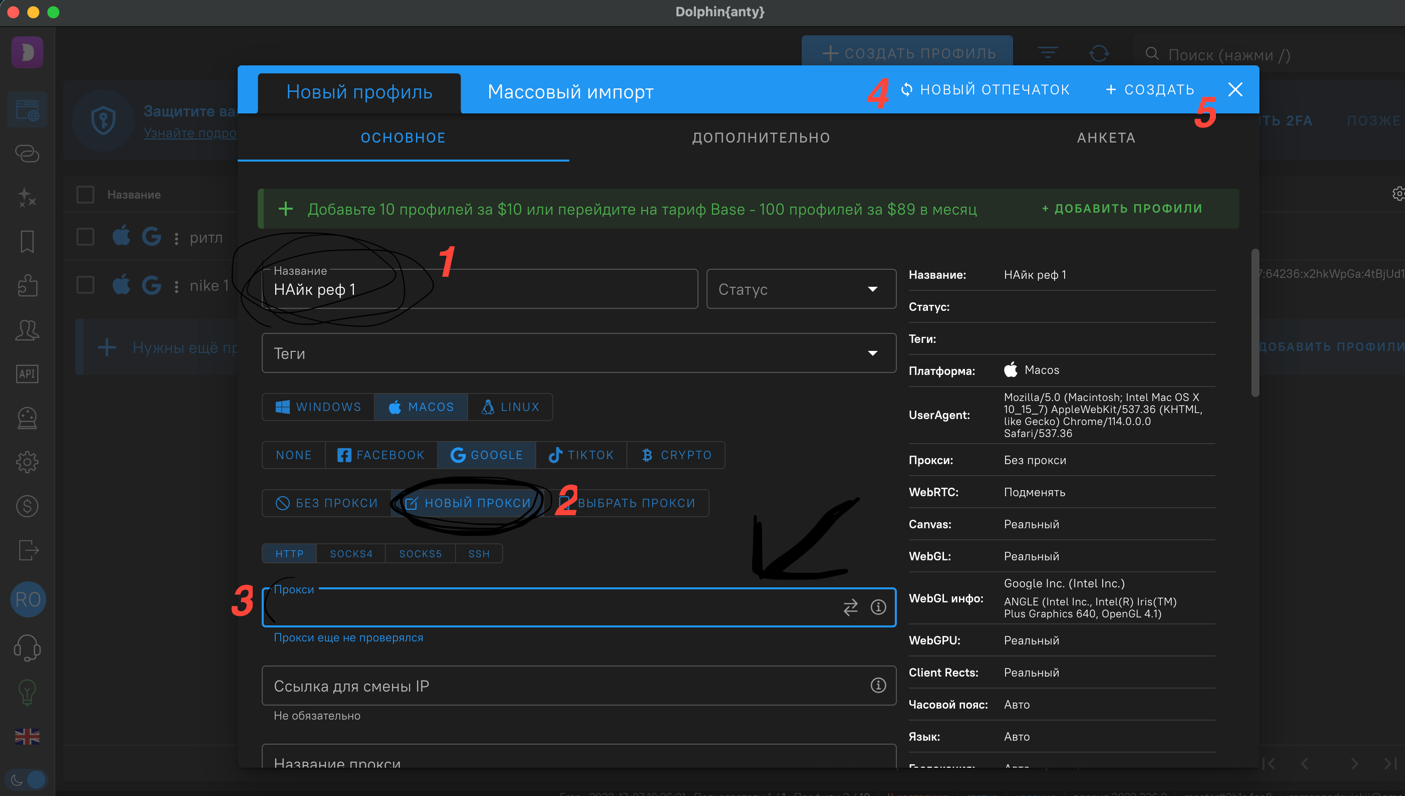Open the Дополнительно tab
Screen dimensions: 1405x796
tap(761, 138)
